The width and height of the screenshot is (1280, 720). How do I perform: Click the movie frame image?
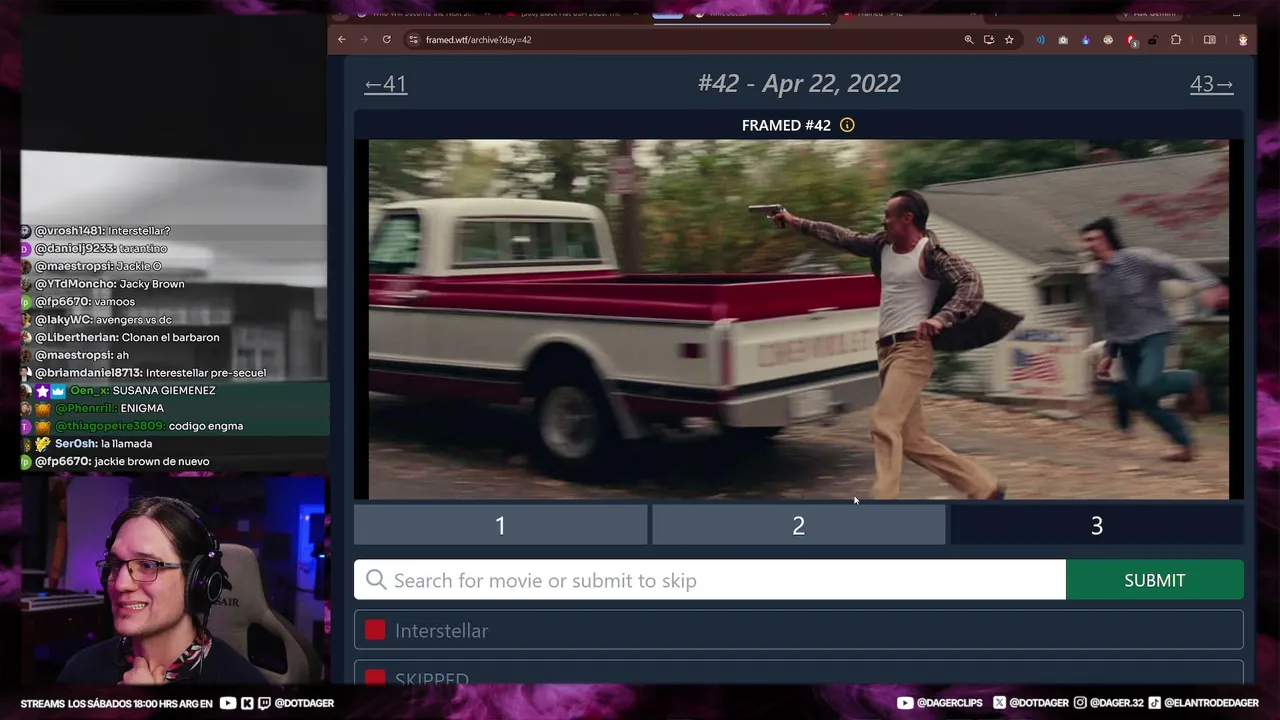coord(799,319)
